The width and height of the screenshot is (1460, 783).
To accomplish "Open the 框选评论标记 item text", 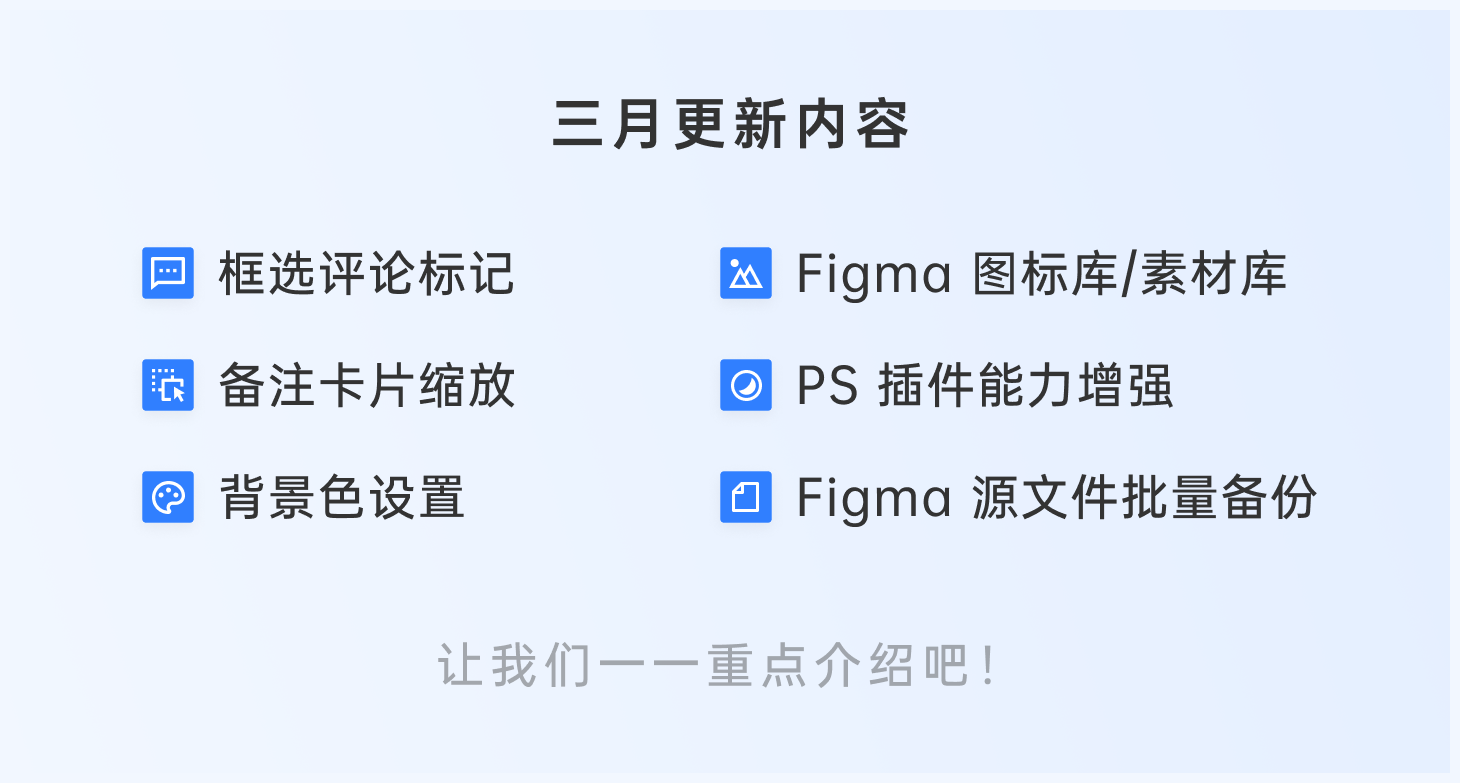I will click(x=367, y=274).
